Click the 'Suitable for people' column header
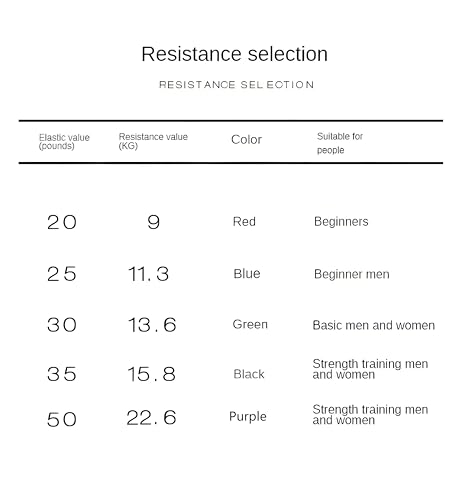Screen dimensions: 466x500 pos(340,143)
